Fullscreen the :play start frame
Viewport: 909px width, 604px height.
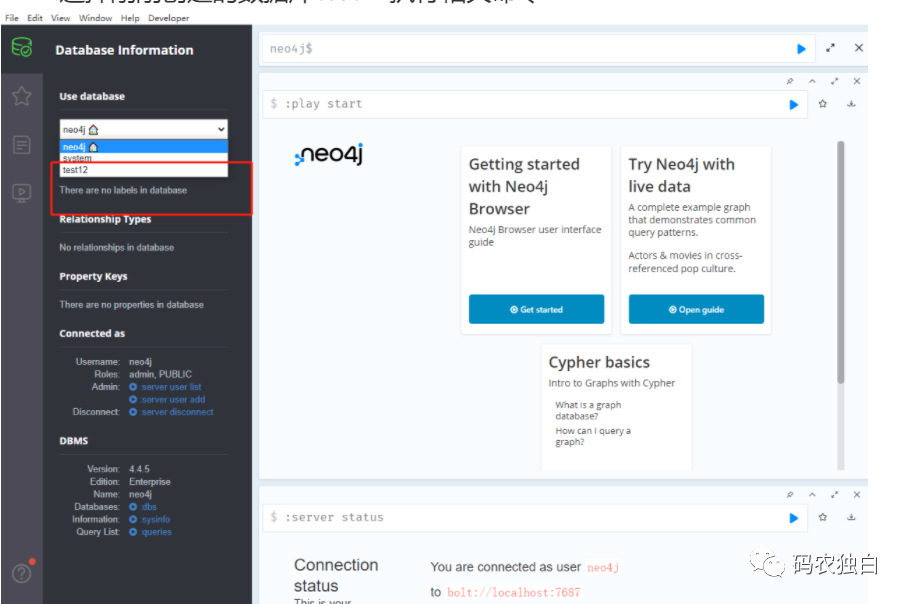(x=834, y=81)
